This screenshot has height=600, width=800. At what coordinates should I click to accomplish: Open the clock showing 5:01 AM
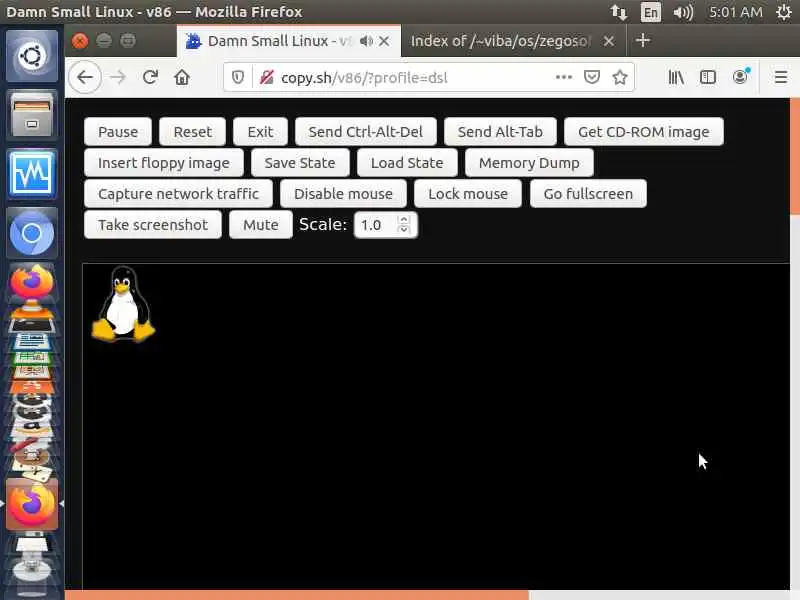(736, 12)
